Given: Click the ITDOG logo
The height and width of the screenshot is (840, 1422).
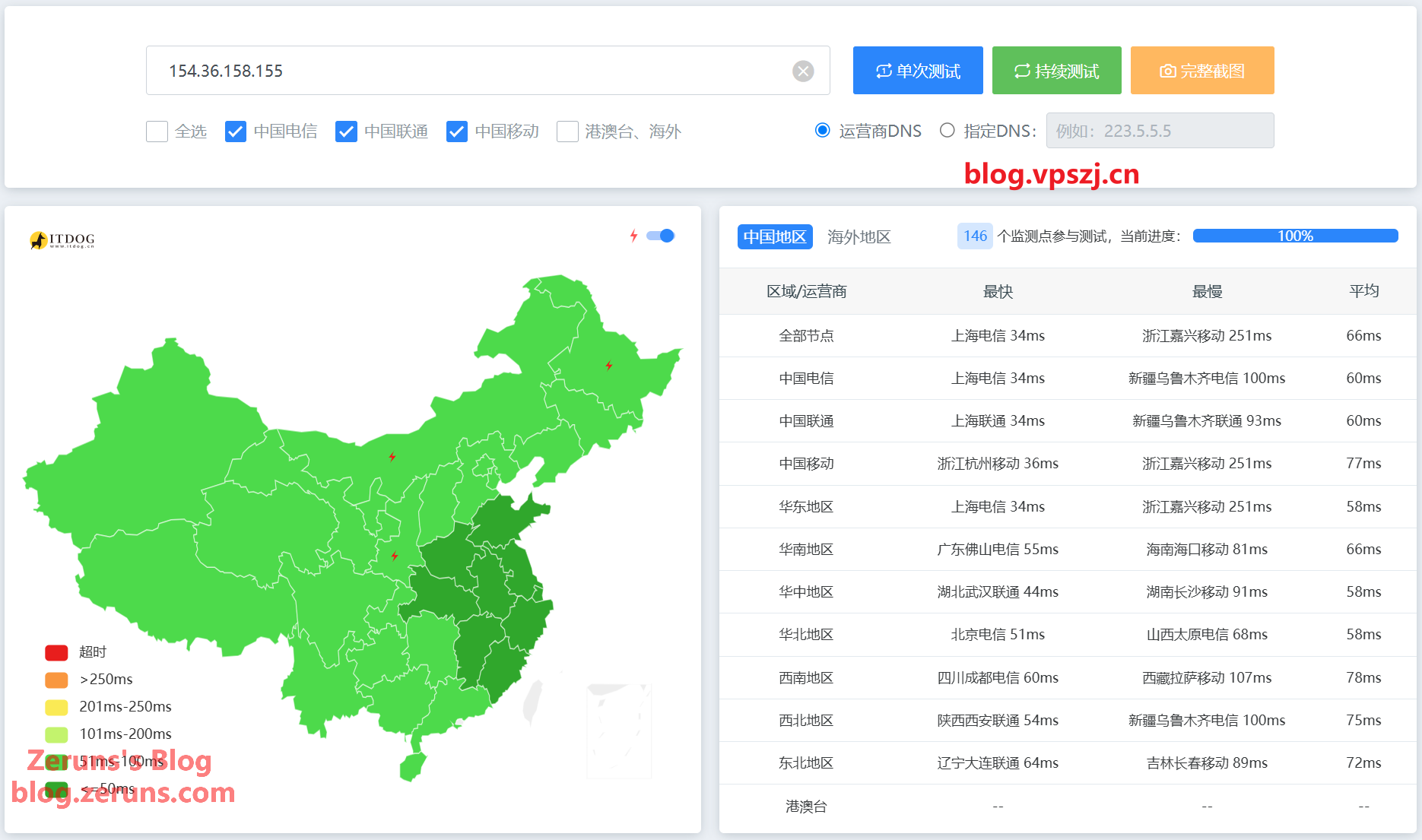Looking at the screenshot, I should coord(62,240).
